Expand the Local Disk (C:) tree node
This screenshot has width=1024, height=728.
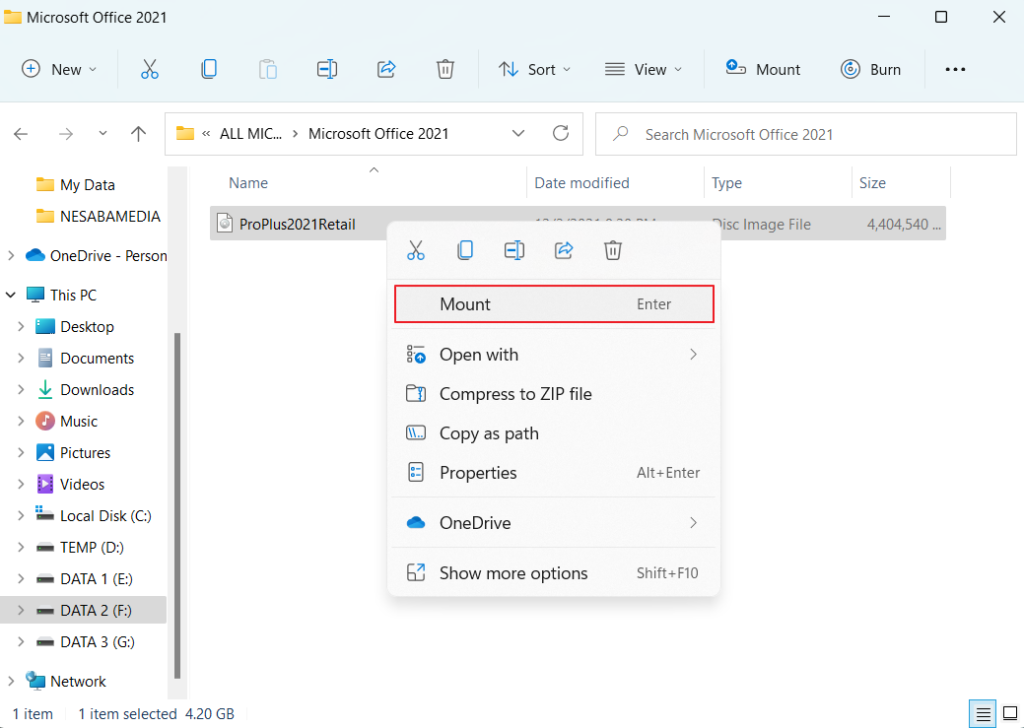[x=21, y=516]
